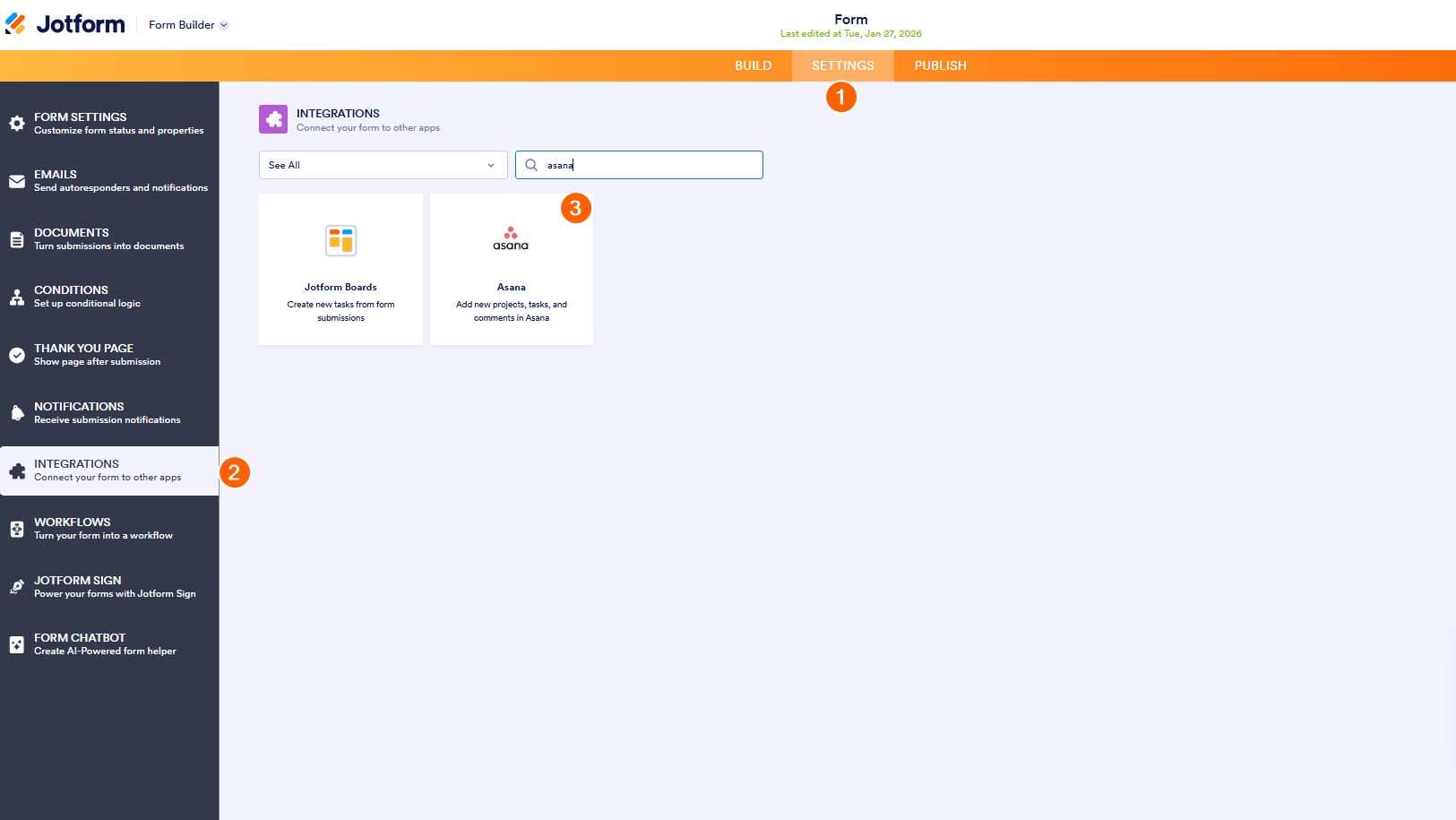Select the Integrations puzzle piece icon
The image size is (1456, 820).
tap(17, 470)
